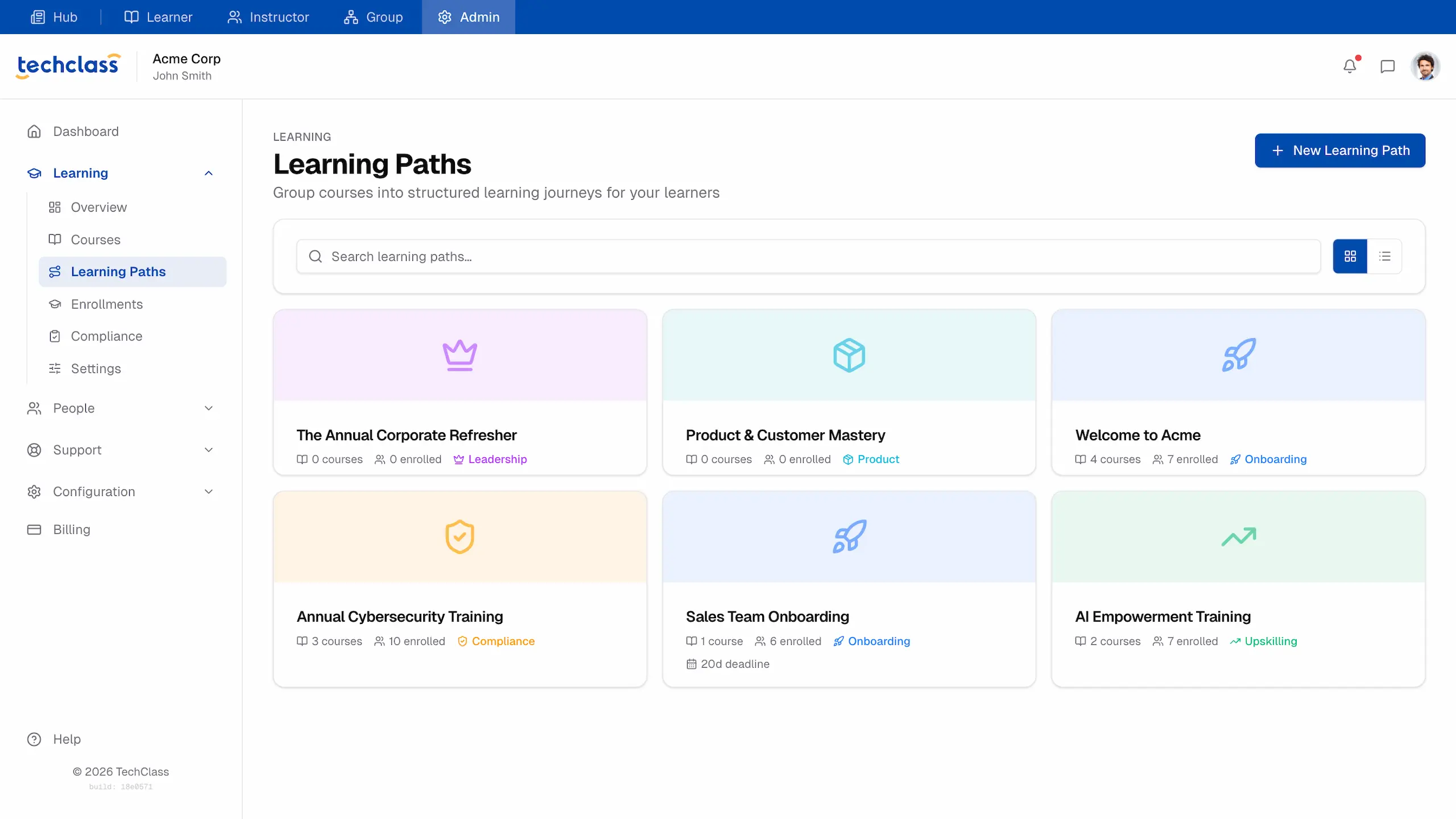Enable grid view layout

1350,256
